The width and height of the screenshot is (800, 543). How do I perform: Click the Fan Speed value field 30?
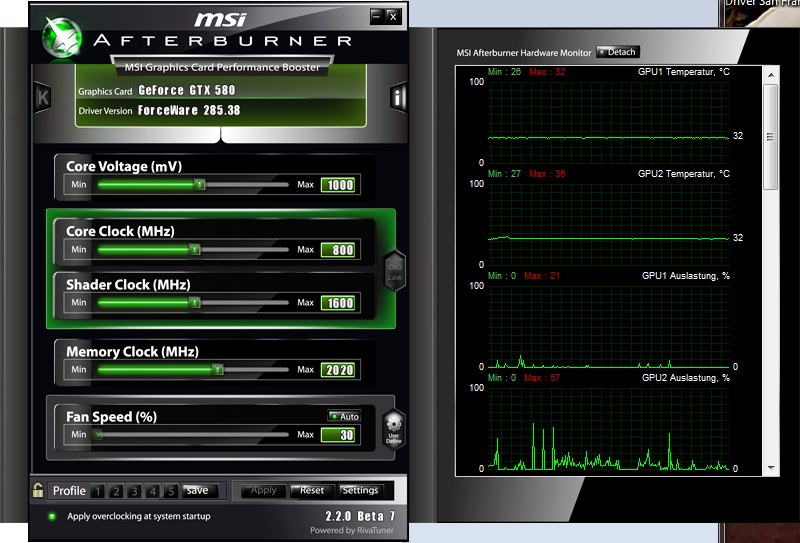tap(340, 435)
